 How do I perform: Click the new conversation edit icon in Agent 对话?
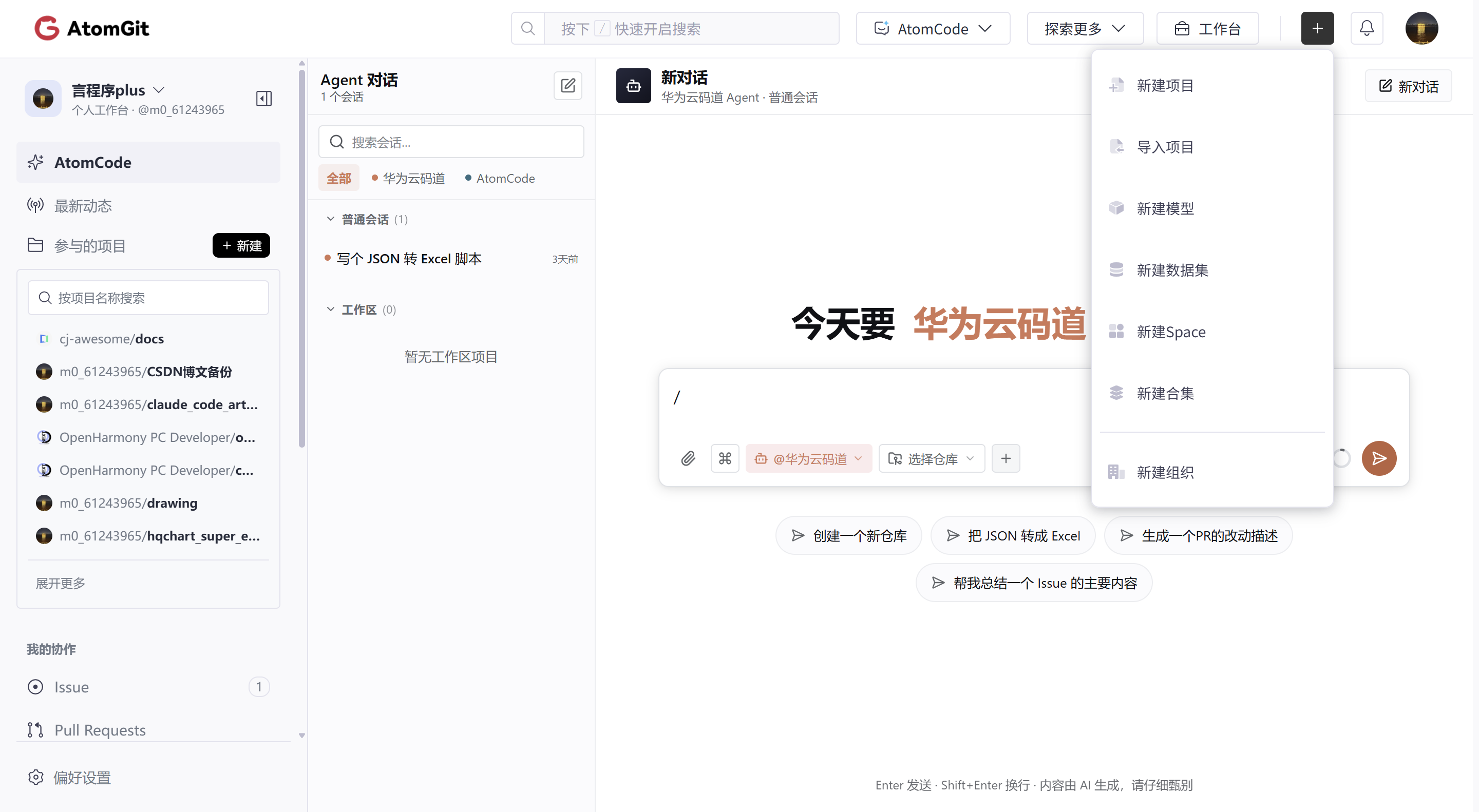pyautogui.click(x=567, y=86)
